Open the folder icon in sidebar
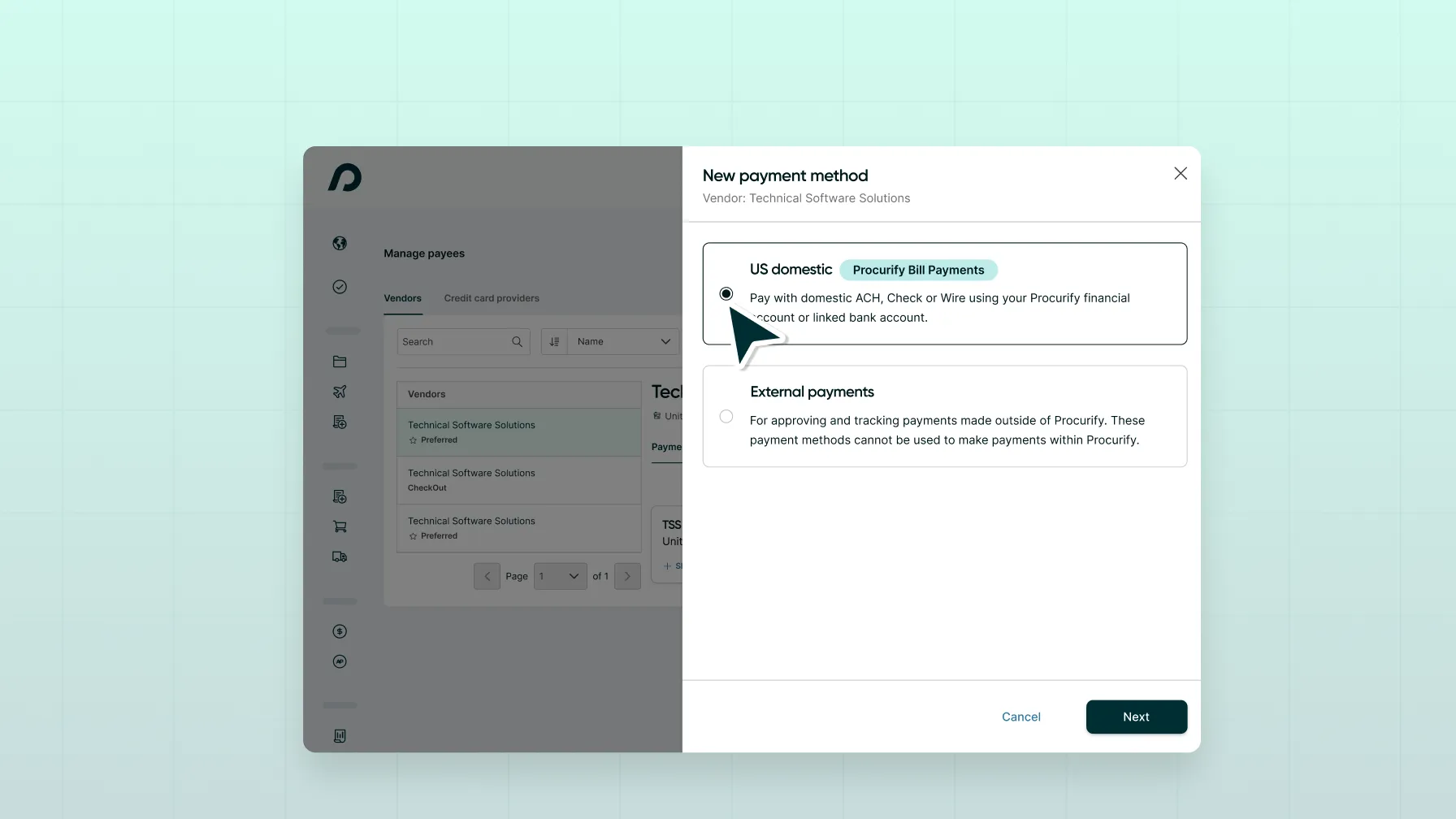This screenshot has width=1456, height=819. click(340, 362)
